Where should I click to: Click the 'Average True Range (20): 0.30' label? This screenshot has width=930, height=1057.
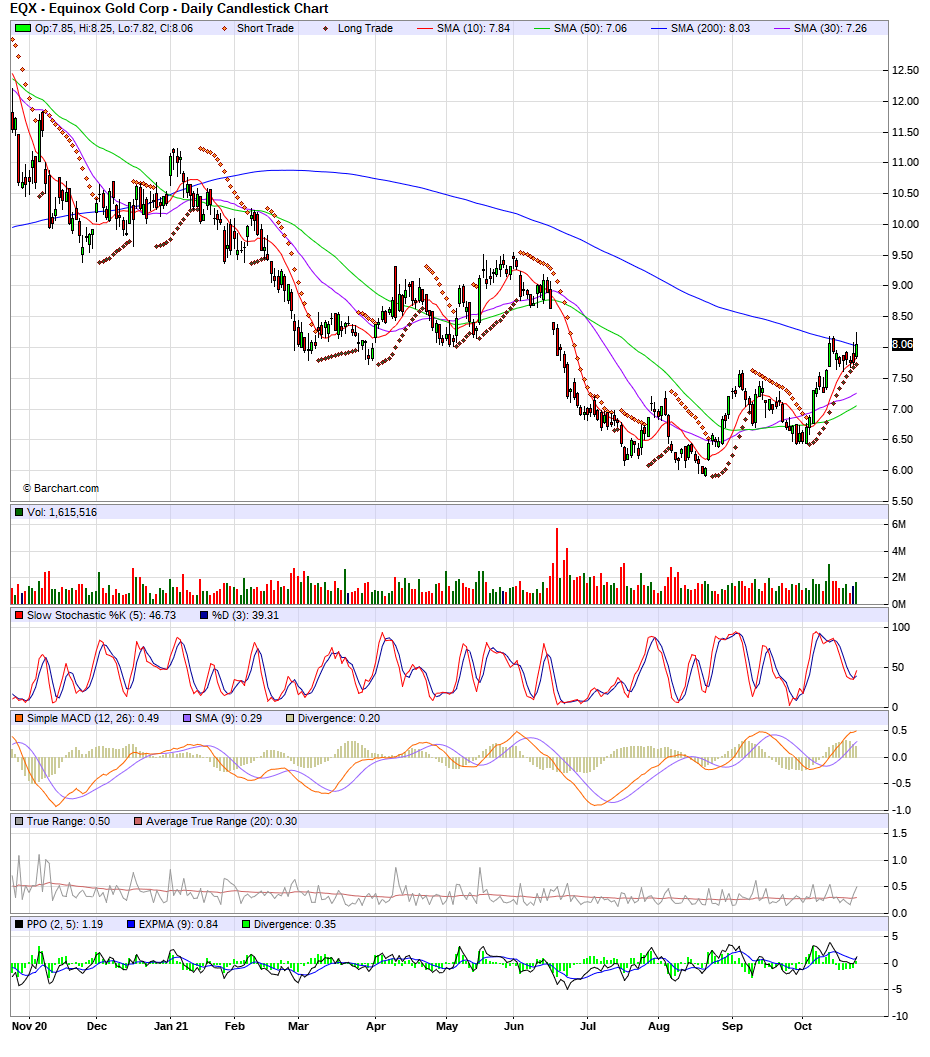coord(222,821)
